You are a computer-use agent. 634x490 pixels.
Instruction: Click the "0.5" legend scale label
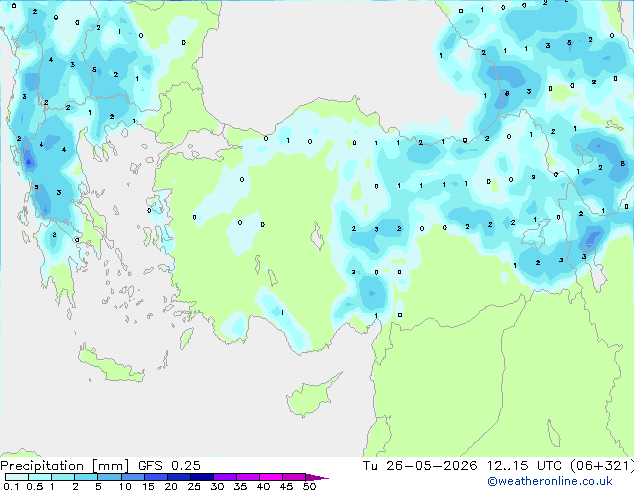point(34,486)
